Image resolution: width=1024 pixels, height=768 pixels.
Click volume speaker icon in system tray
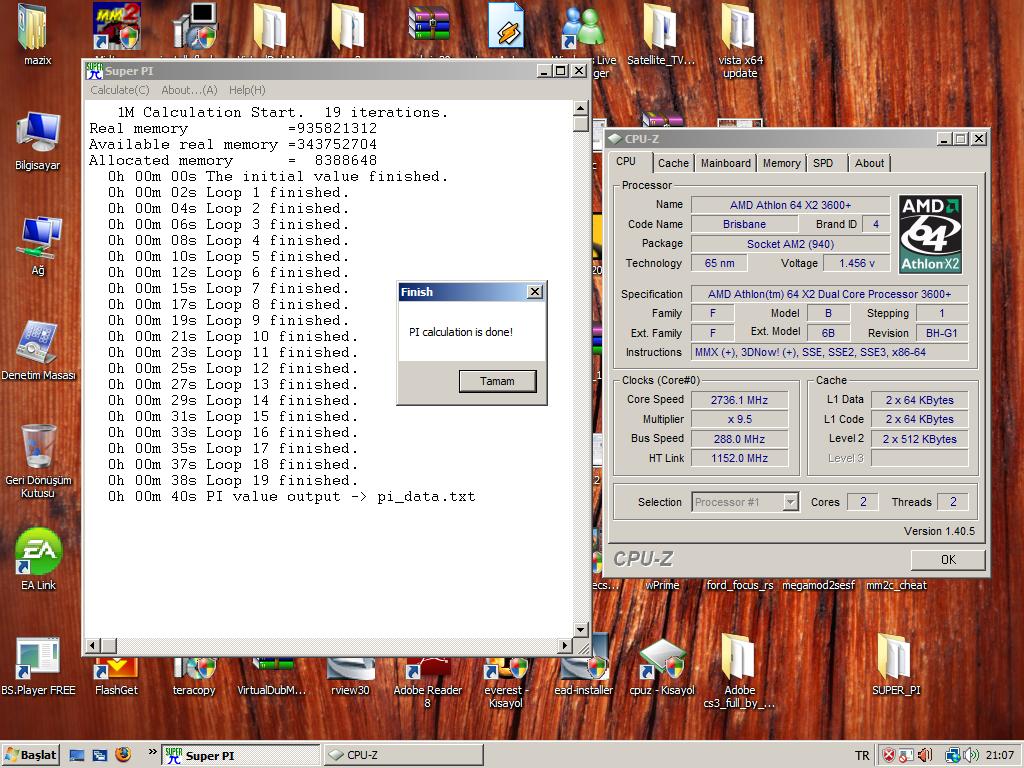click(971, 756)
